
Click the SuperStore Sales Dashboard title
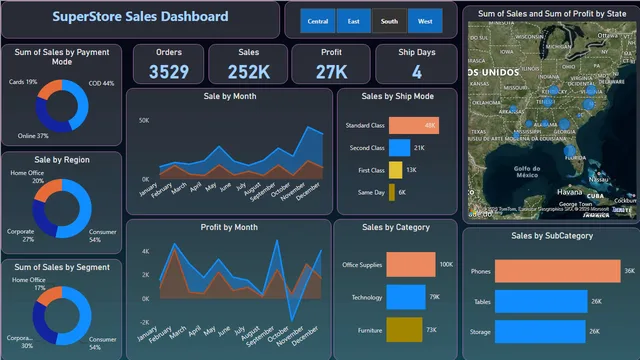coord(140,17)
